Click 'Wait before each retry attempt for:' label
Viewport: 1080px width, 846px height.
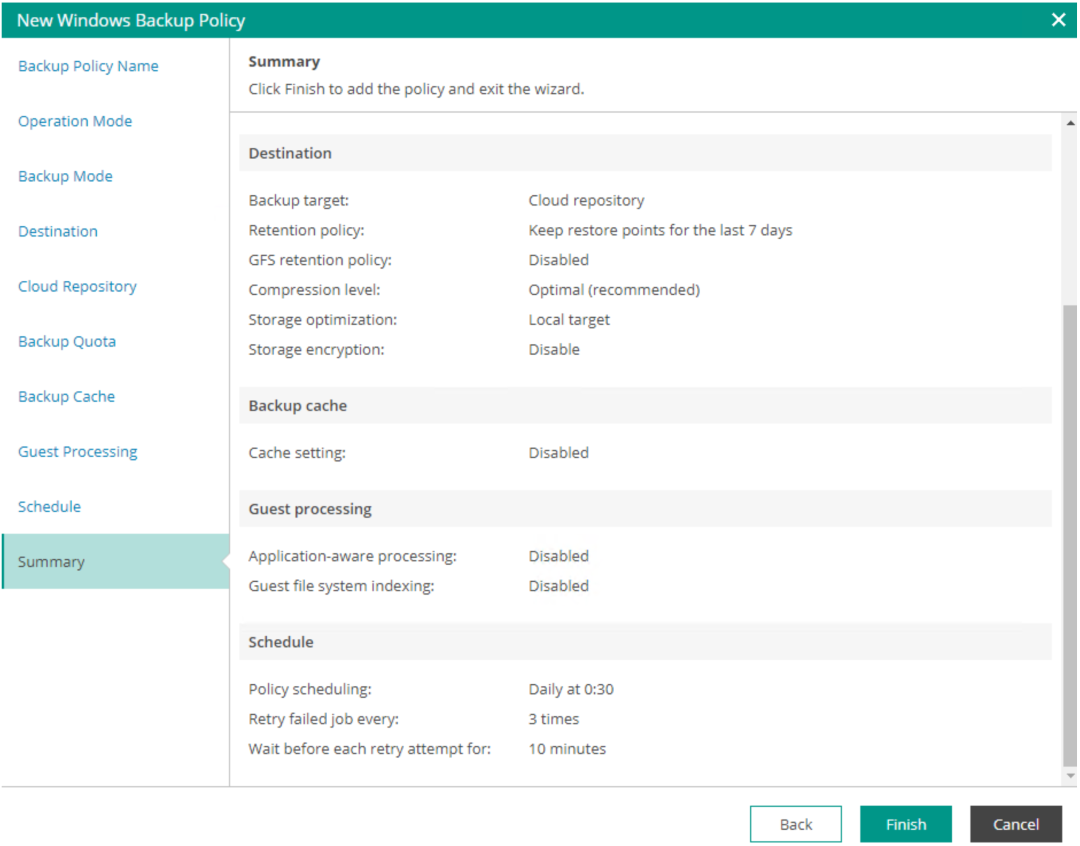370,749
